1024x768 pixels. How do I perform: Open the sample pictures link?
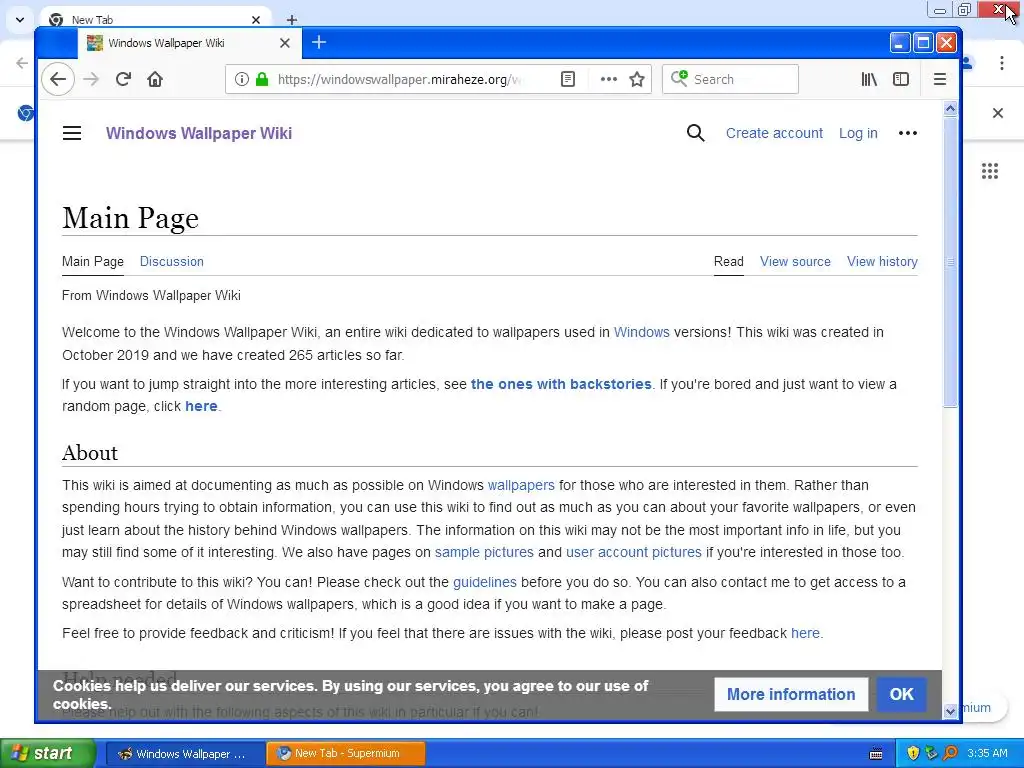(484, 552)
